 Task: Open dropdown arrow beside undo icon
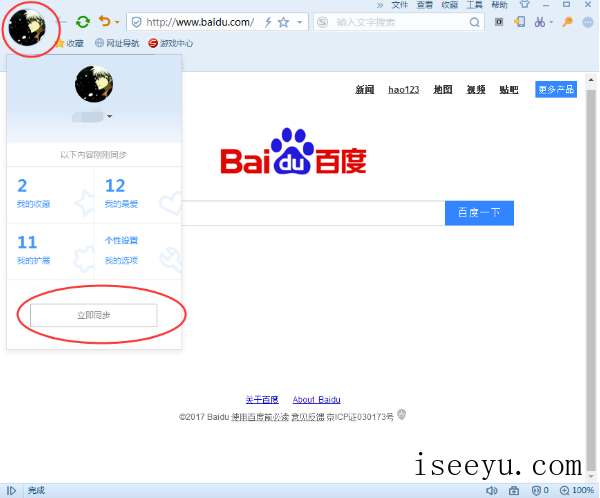[x=117, y=22]
